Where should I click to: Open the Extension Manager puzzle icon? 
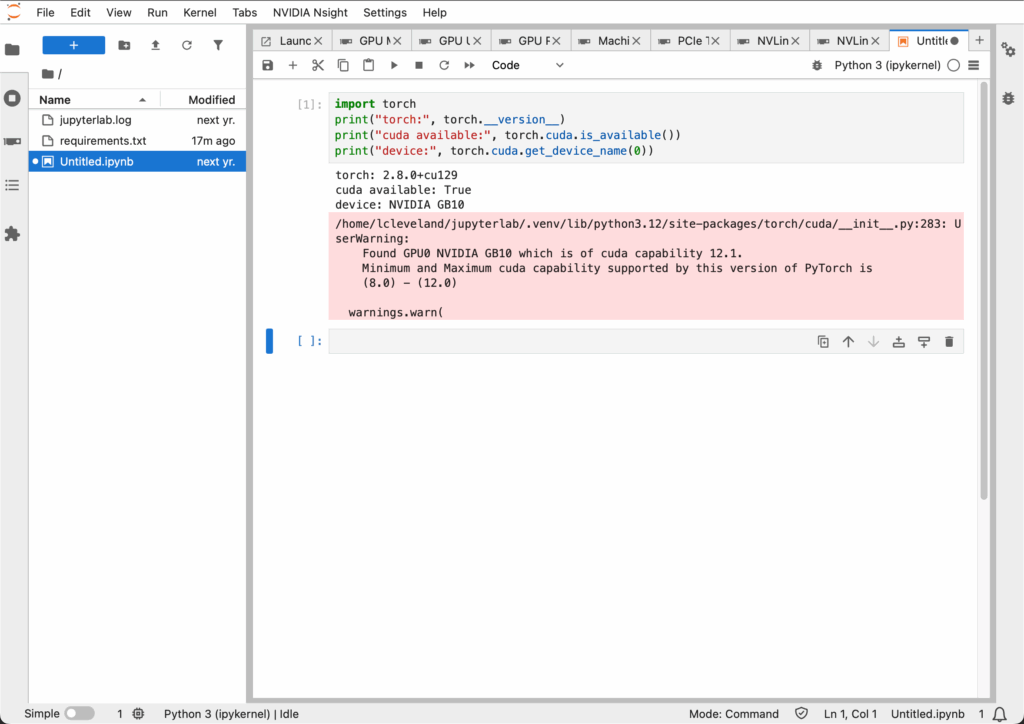coord(12,234)
